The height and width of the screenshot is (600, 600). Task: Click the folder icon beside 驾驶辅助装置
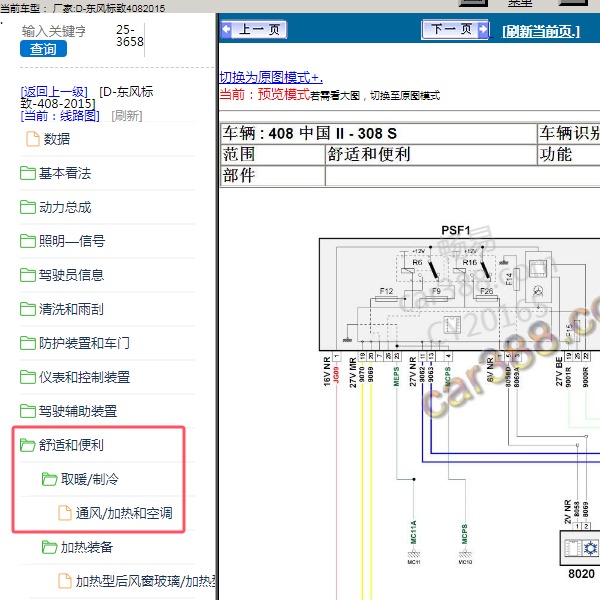point(28,411)
